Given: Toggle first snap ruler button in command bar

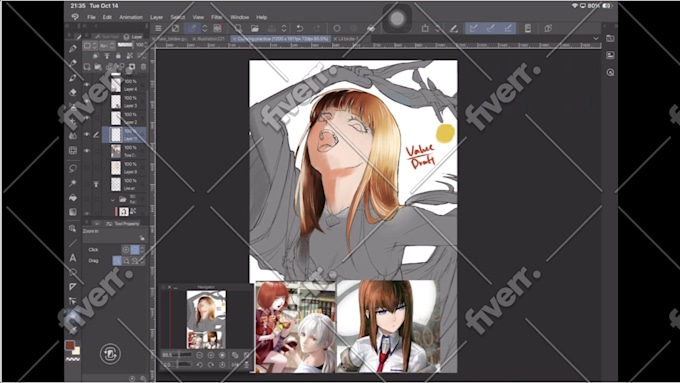Looking at the screenshot, I should 474,29.
